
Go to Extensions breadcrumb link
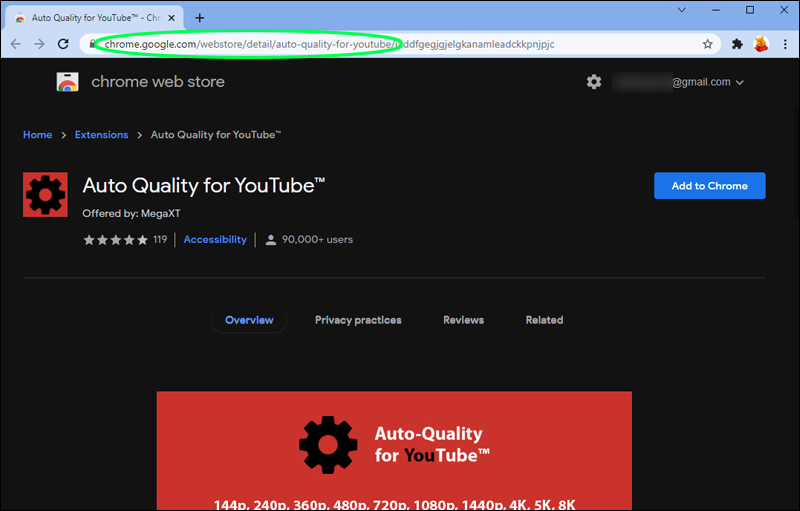[x=102, y=135]
